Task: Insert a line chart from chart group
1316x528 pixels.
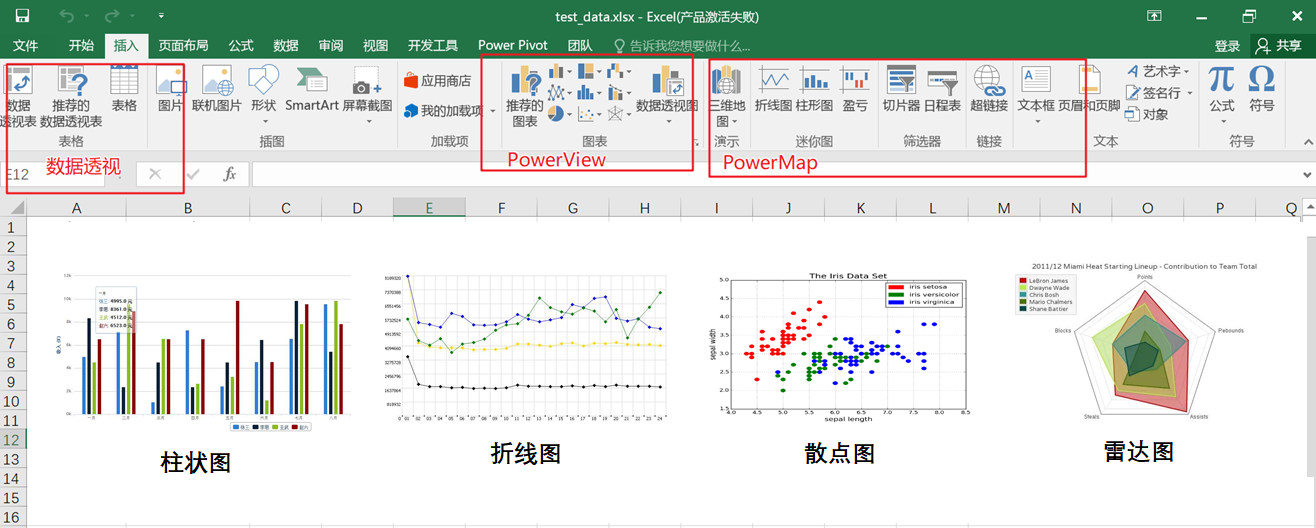Action: click(560, 93)
